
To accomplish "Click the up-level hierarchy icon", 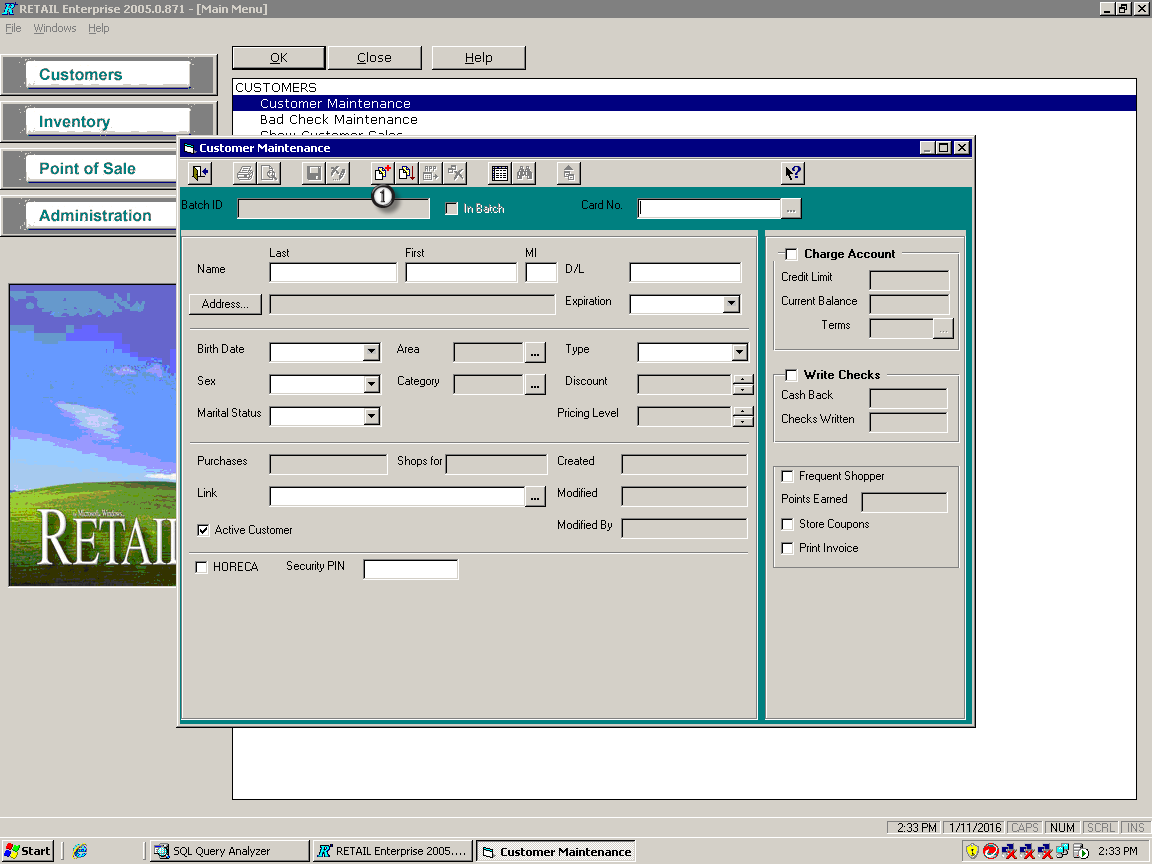I will click(x=569, y=173).
